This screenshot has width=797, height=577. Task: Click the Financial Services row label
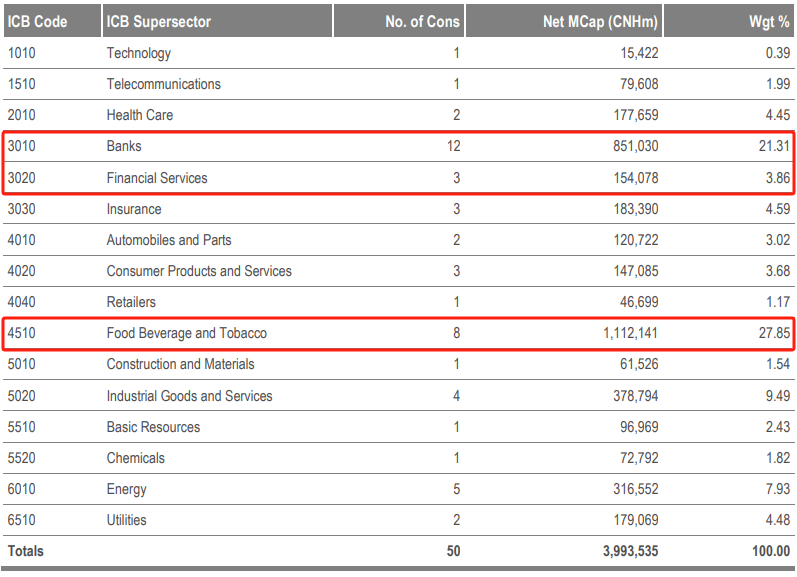157,178
